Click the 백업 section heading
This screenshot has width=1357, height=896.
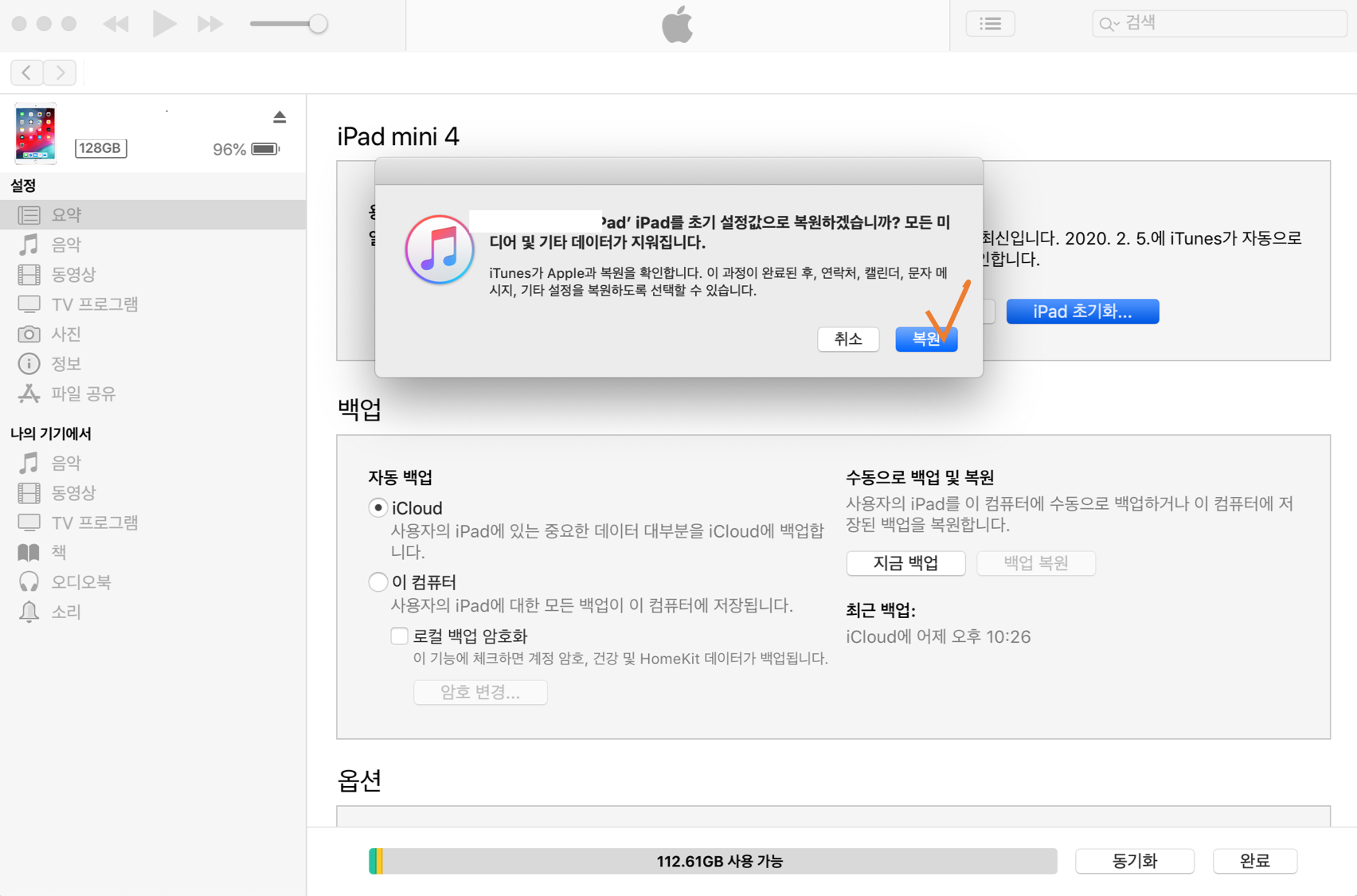tap(359, 409)
